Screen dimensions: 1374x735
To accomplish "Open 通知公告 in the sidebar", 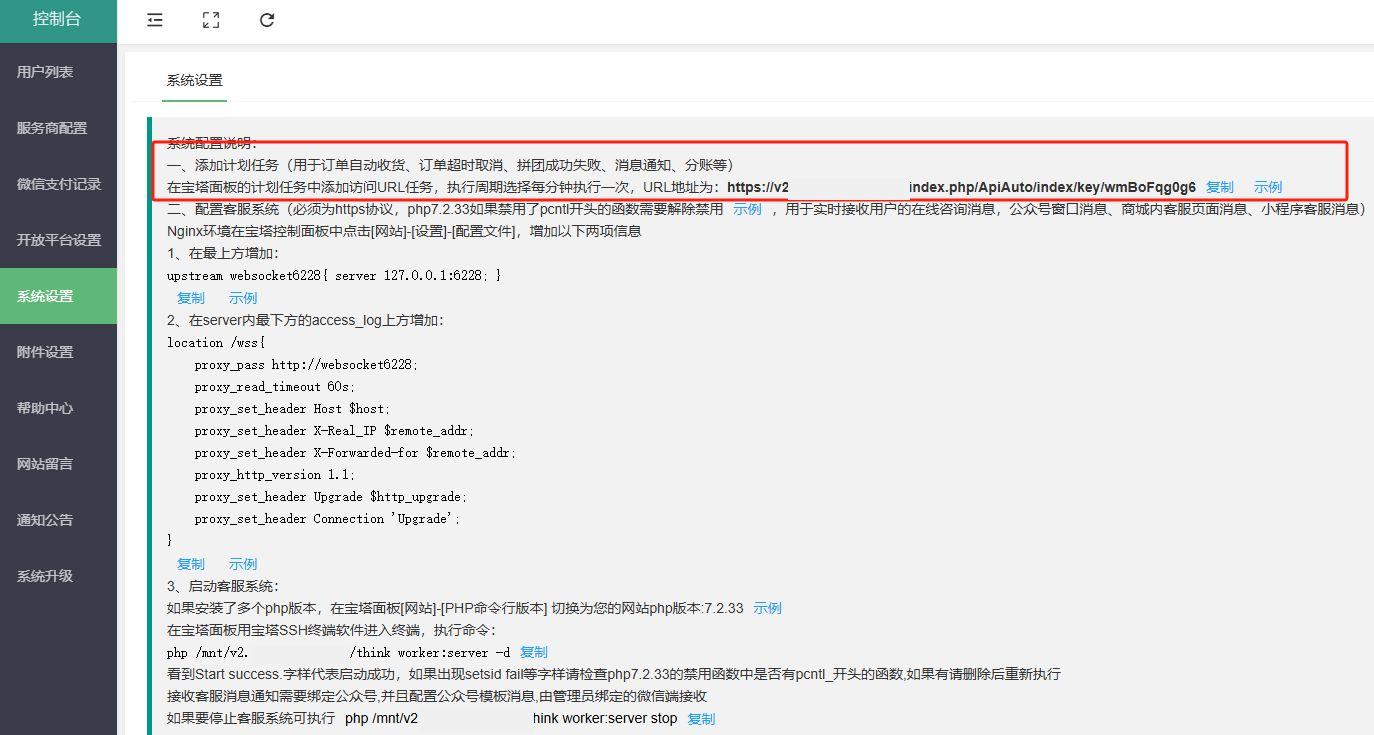I will tap(45, 520).
